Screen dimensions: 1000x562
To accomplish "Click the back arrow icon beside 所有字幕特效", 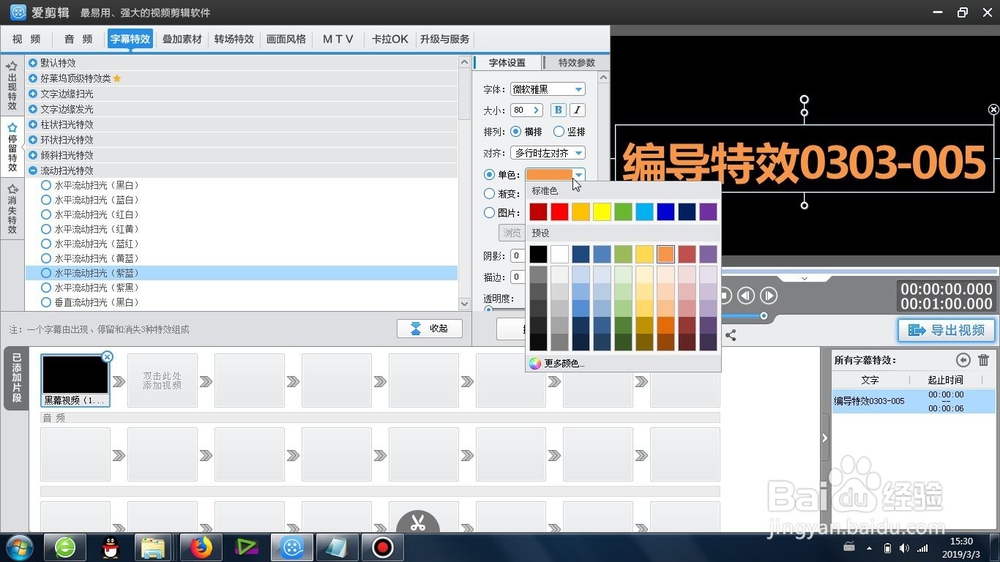I will 963,360.
